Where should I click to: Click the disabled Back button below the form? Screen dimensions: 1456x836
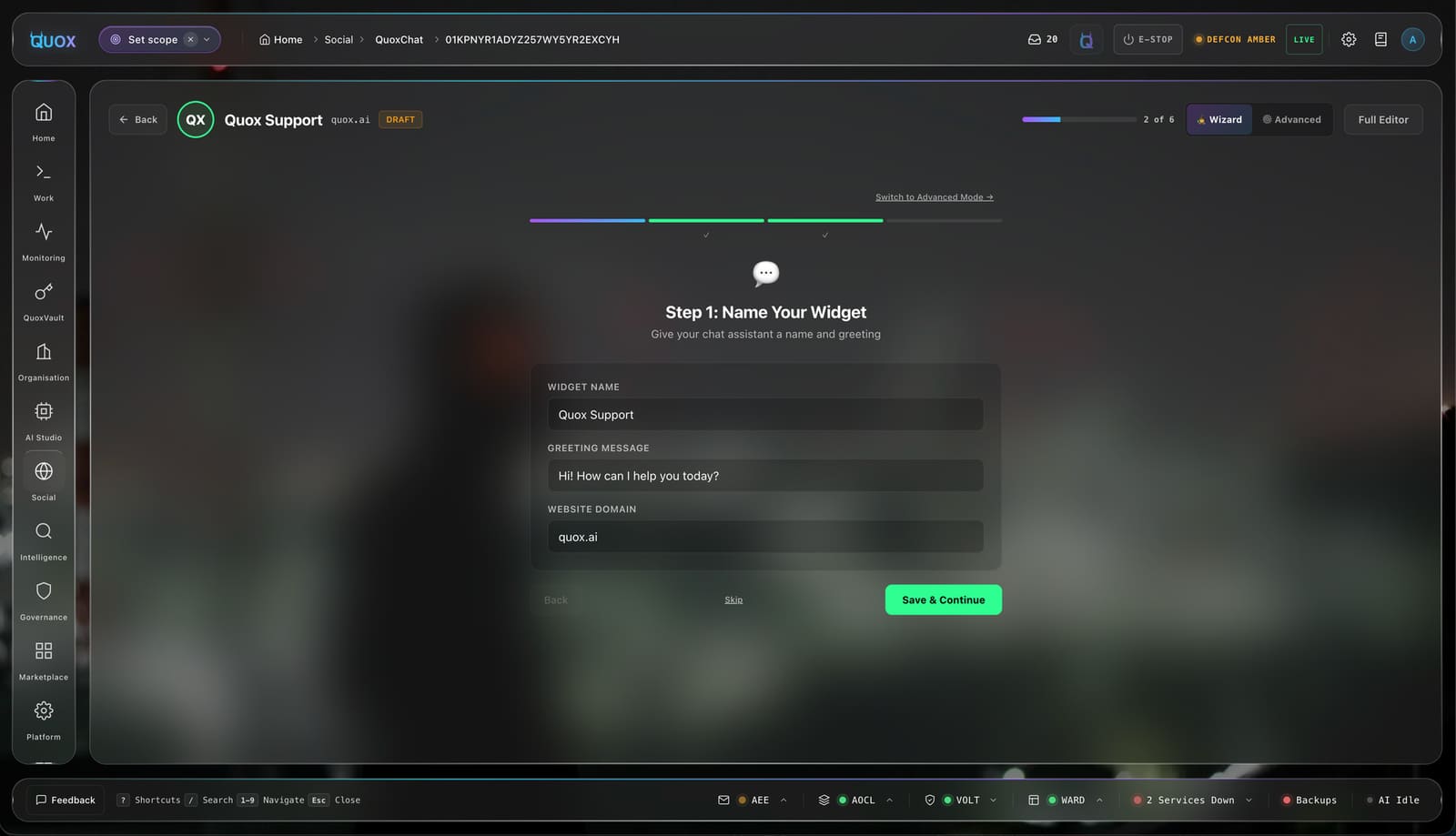555,599
